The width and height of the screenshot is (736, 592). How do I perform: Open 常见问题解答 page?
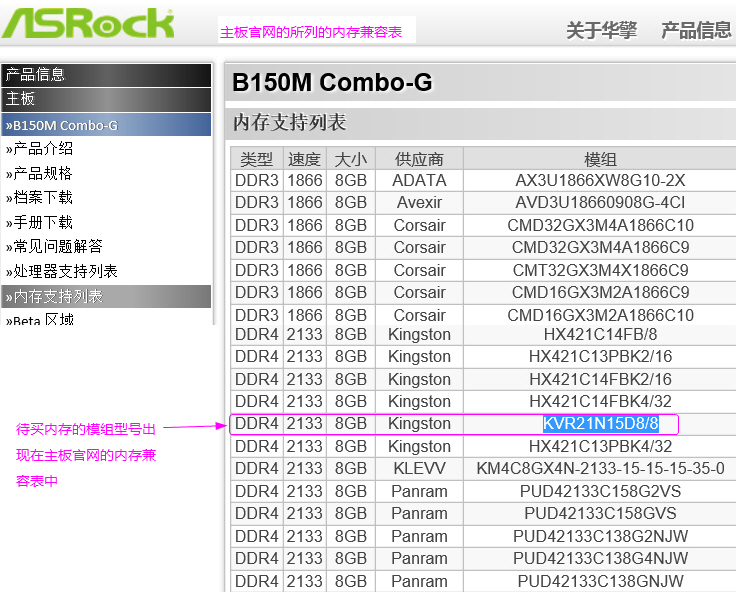click(54, 246)
